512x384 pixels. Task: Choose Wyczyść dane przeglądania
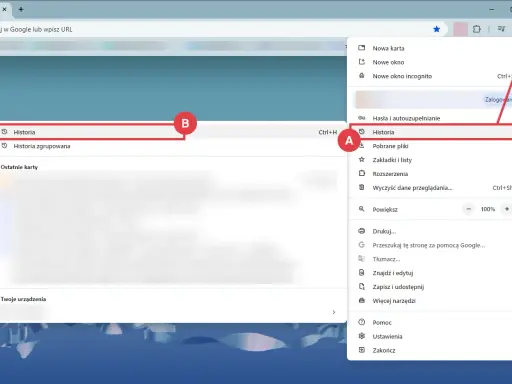pos(430,188)
